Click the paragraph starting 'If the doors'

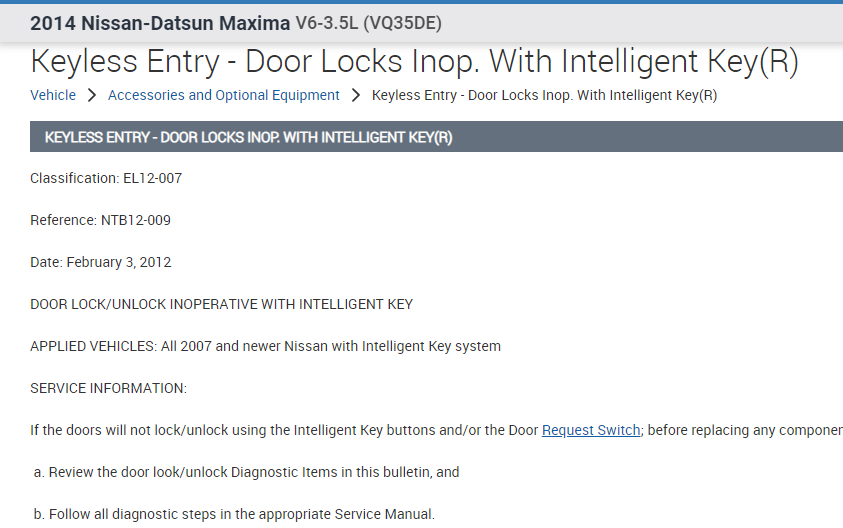280,430
